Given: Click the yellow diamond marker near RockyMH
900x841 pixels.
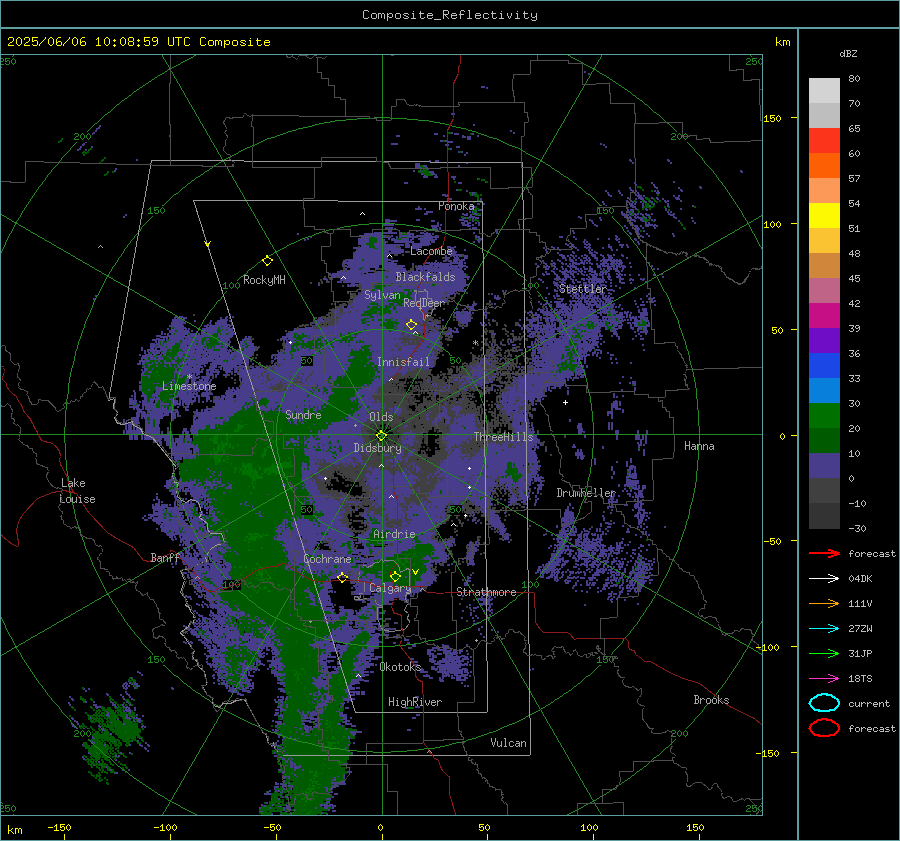Looking at the screenshot, I should (267, 261).
